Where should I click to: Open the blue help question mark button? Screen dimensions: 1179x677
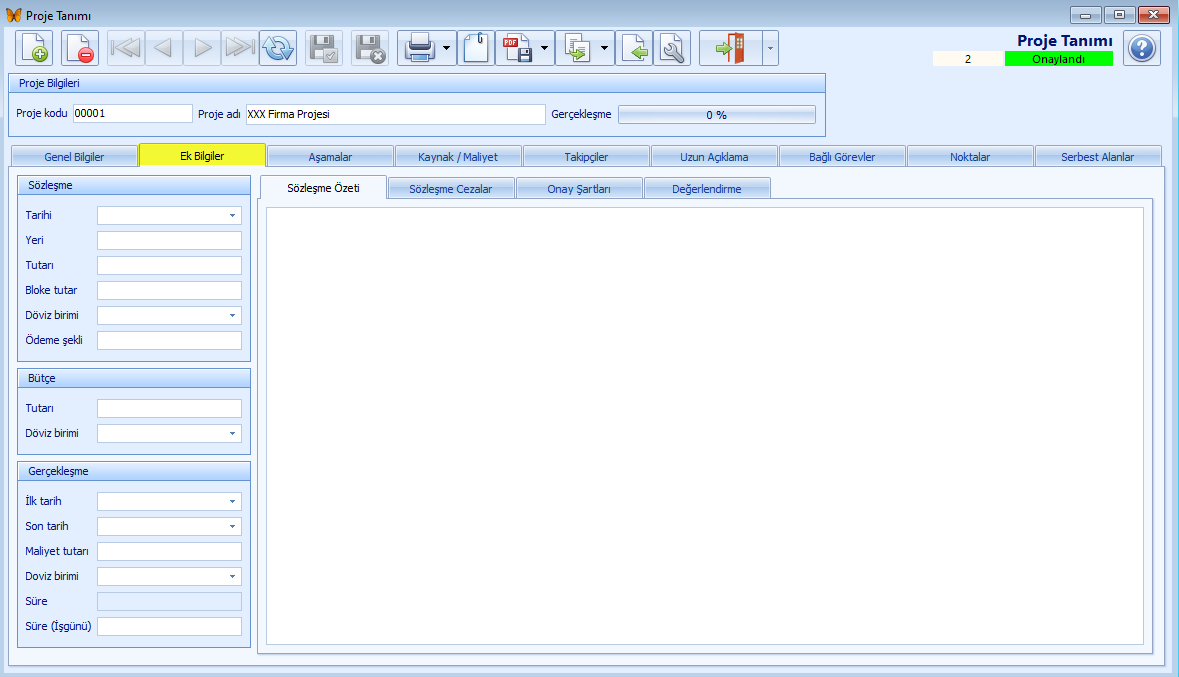1141,48
